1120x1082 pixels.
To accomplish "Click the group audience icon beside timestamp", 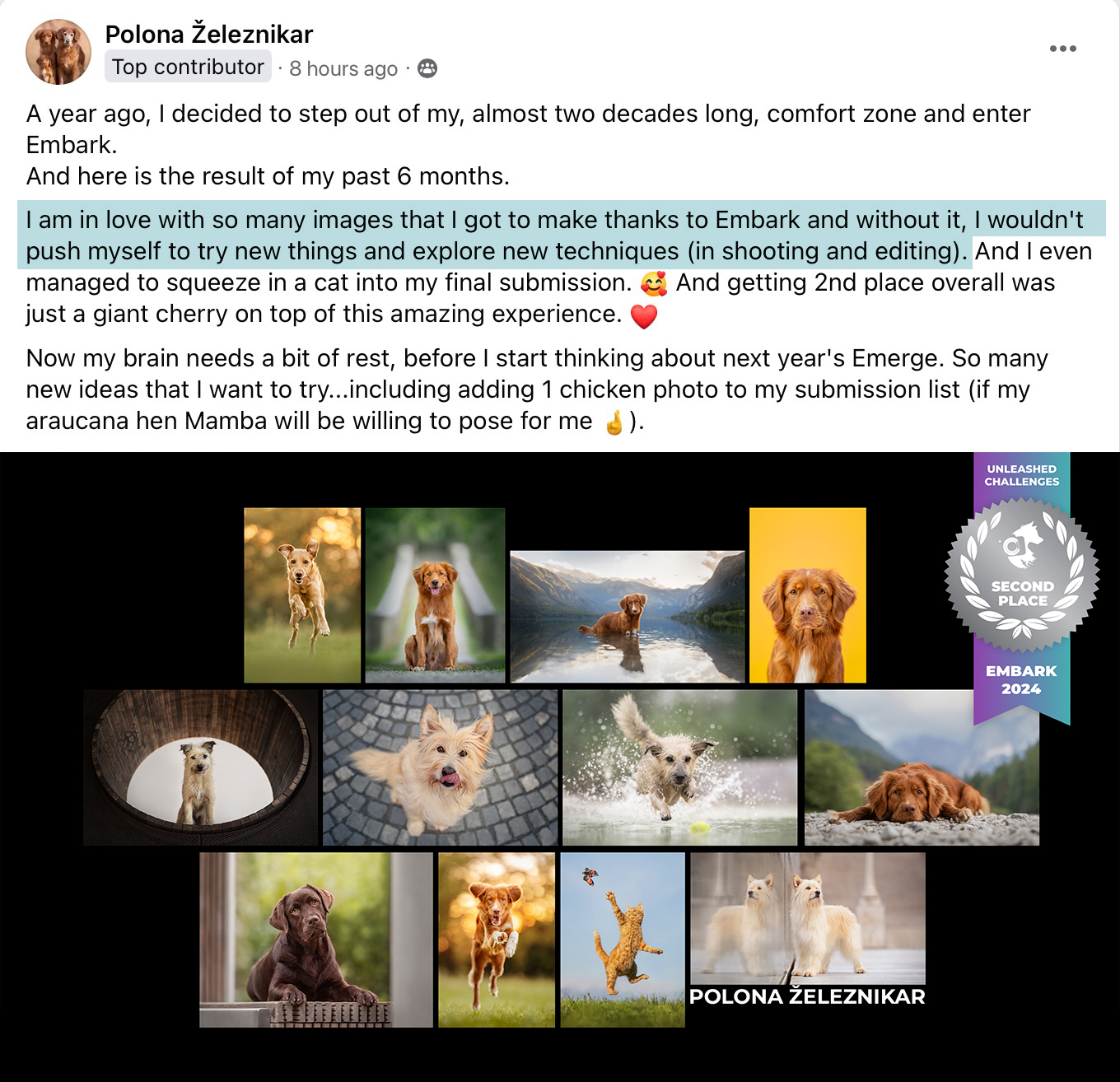I will pyautogui.click(x=427, y=68).
